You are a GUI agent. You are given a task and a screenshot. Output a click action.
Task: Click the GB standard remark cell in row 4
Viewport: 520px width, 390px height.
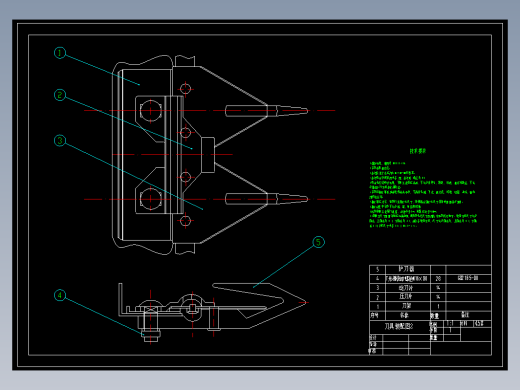click(x=468, y=278)
